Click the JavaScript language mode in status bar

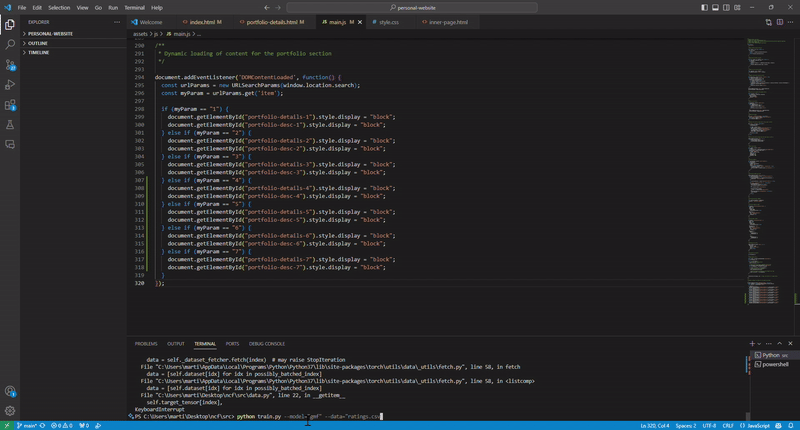tap(758, 425)
